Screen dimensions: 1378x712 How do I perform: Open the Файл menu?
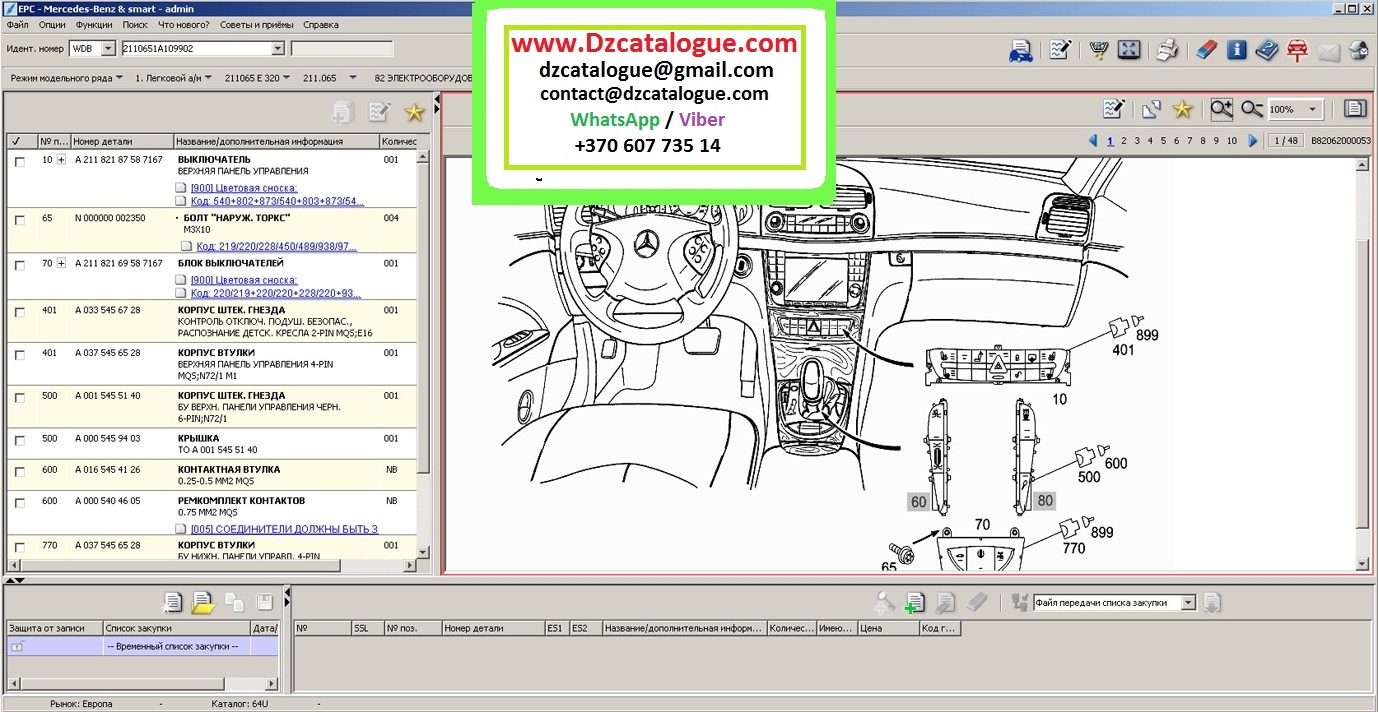[x=19, y=24]
